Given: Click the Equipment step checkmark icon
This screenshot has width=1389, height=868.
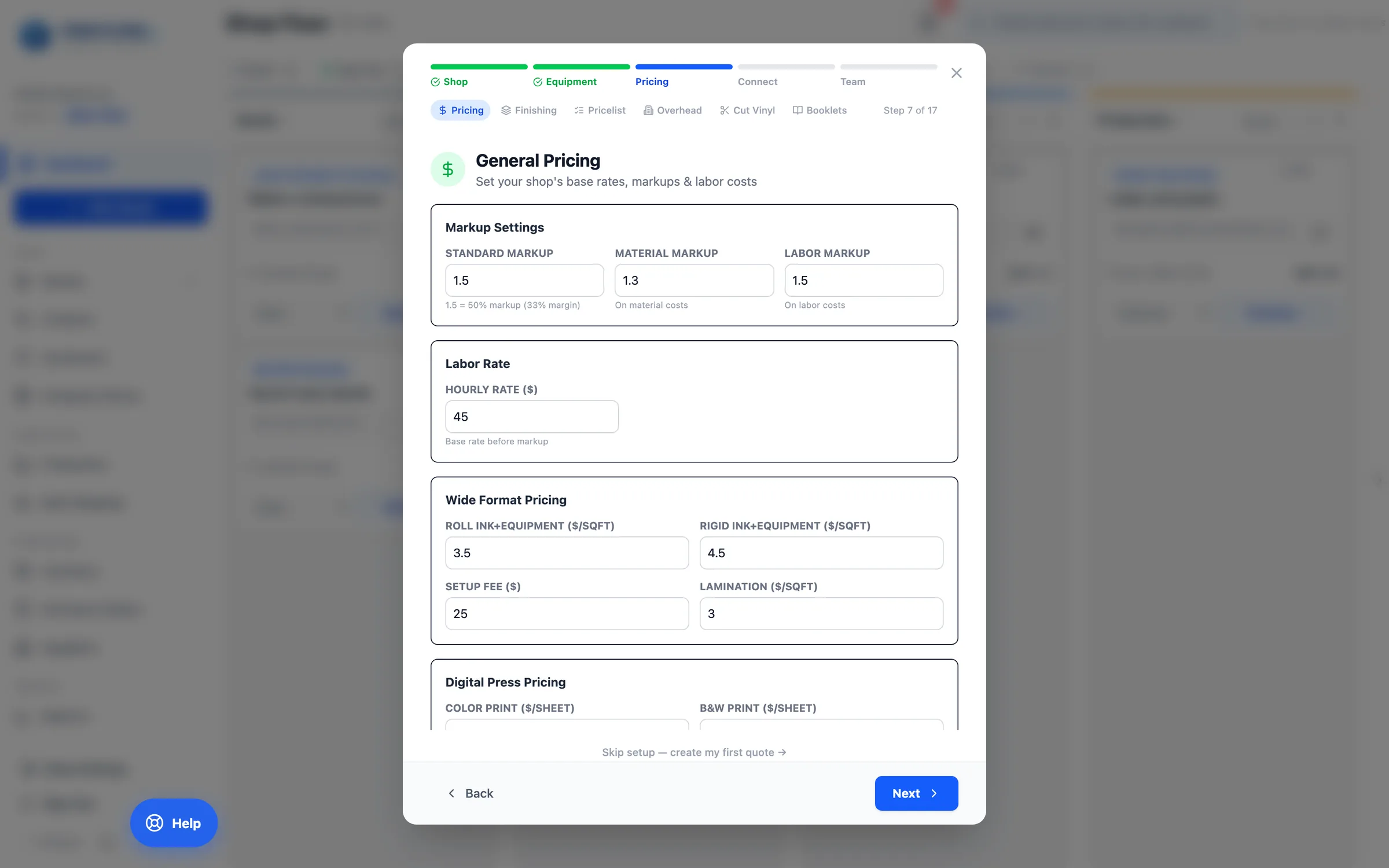Looking at the screenshot, I should coord(538,82).
